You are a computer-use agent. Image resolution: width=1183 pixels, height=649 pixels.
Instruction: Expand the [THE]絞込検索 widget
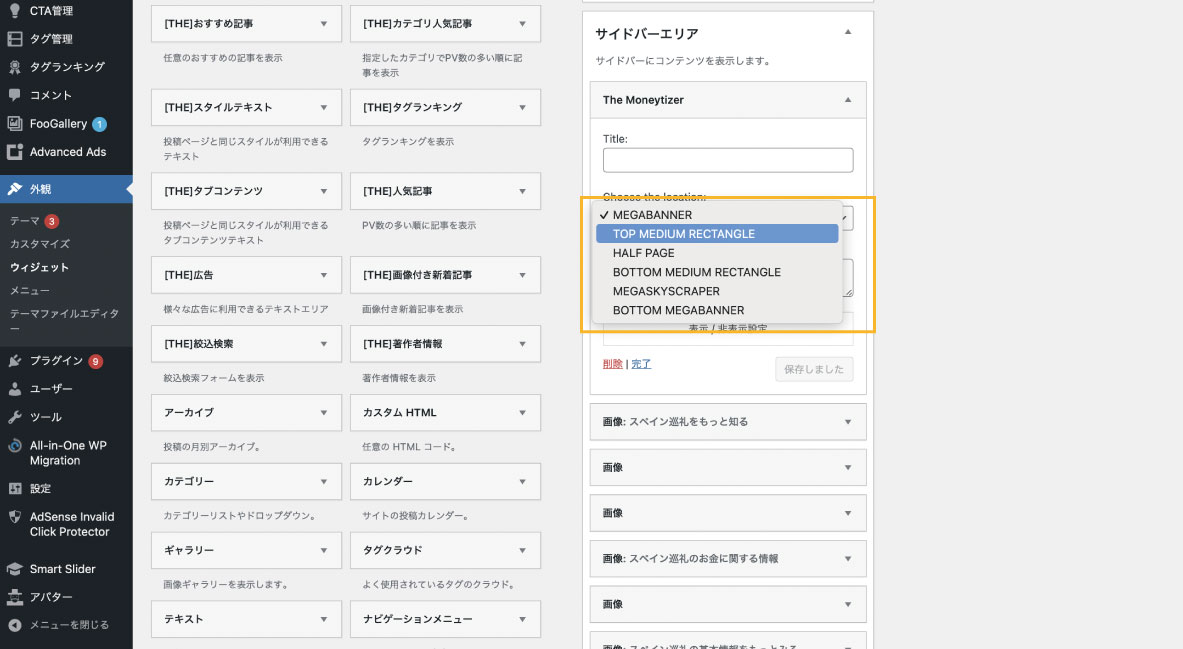pyautogui.click(x=324, y=344)
